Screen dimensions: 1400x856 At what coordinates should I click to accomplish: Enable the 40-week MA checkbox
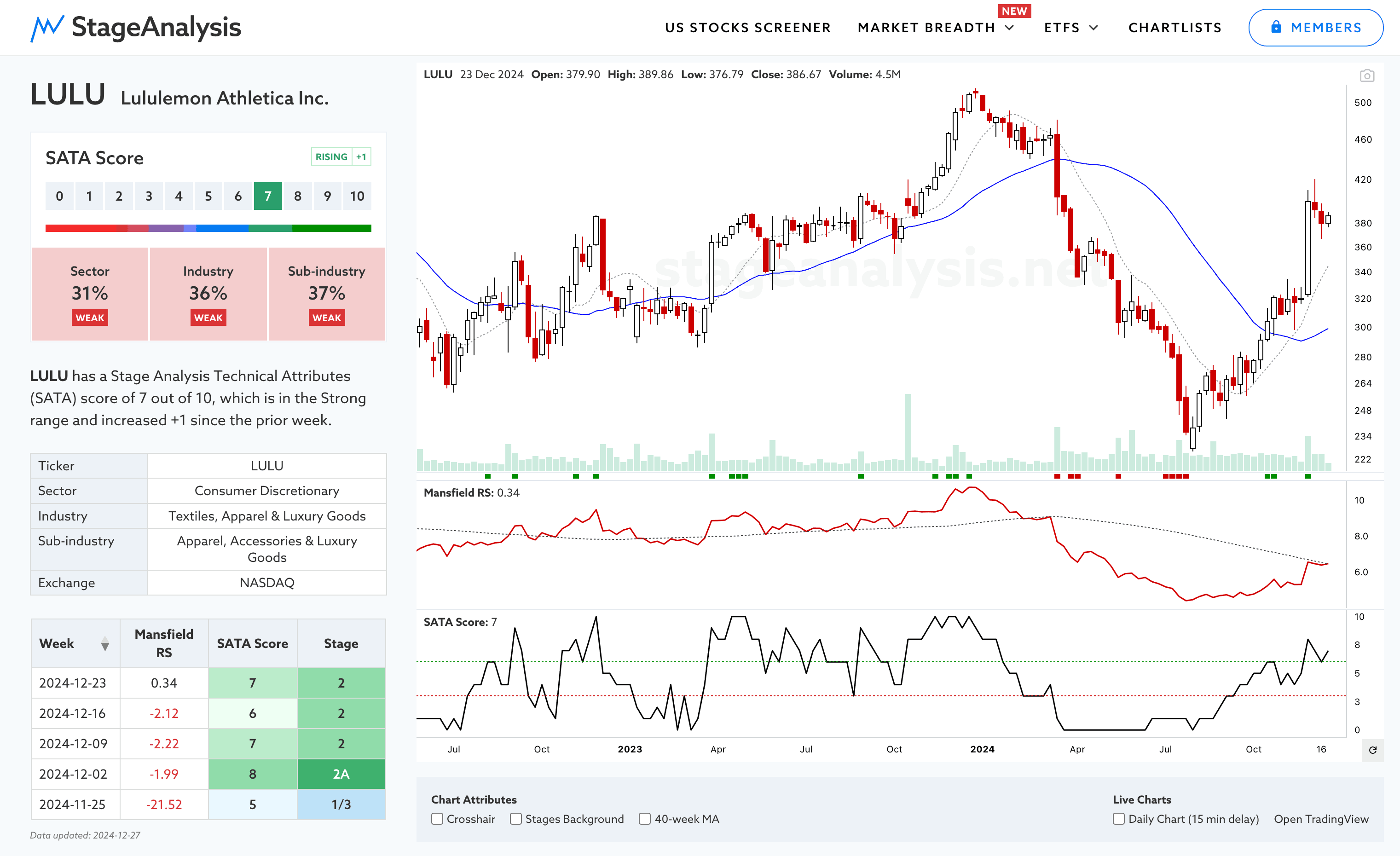(x=645, y=819)
